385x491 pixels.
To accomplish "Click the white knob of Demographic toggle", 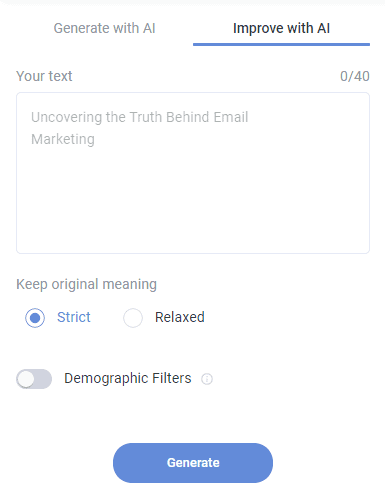I will pos(26,379).
